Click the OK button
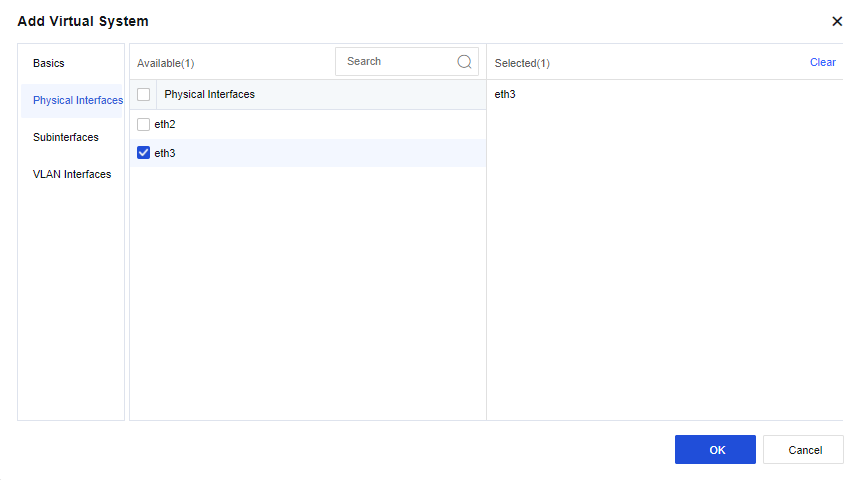Screen dimensions: 858x480 [x=716, y=450]
